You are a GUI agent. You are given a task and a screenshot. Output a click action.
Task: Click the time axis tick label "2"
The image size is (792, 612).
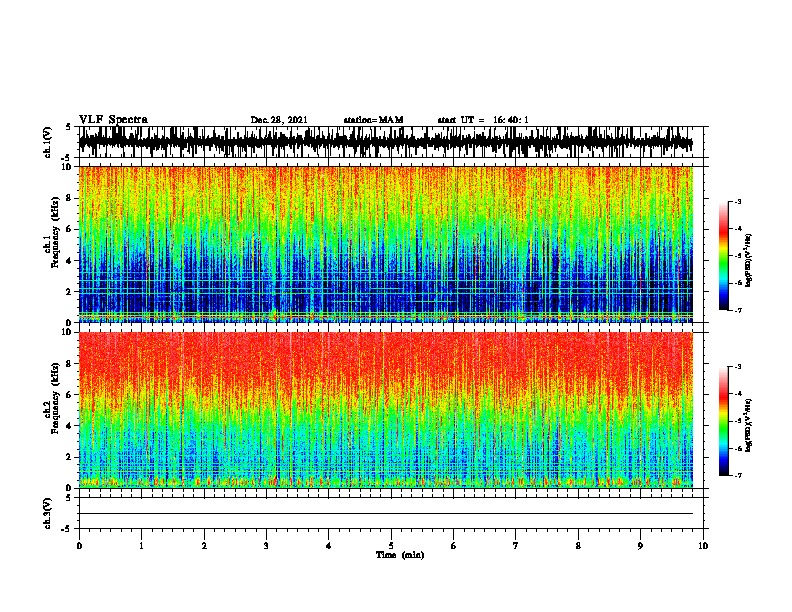click(204, 546)
